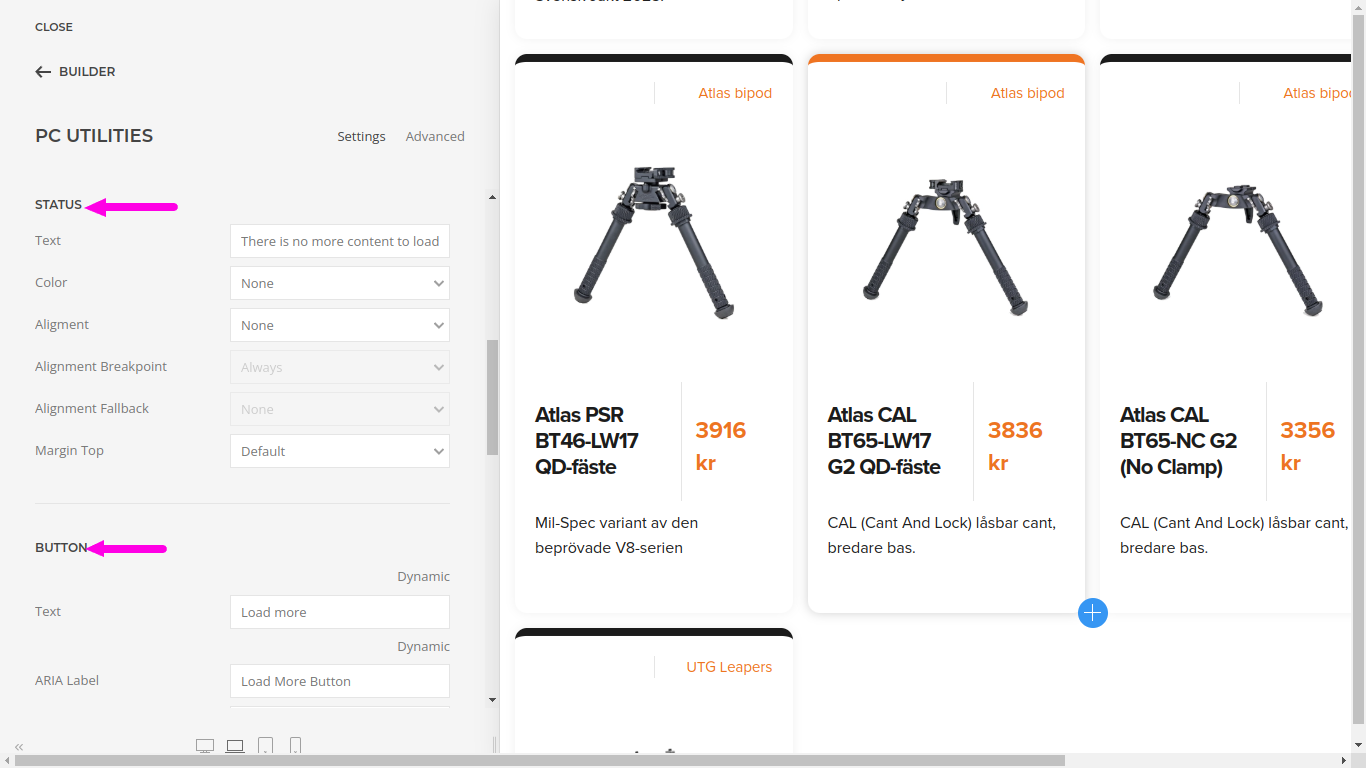Click the ARIA Label input field
Screen dimensions: 1366x768
[340, 681]
